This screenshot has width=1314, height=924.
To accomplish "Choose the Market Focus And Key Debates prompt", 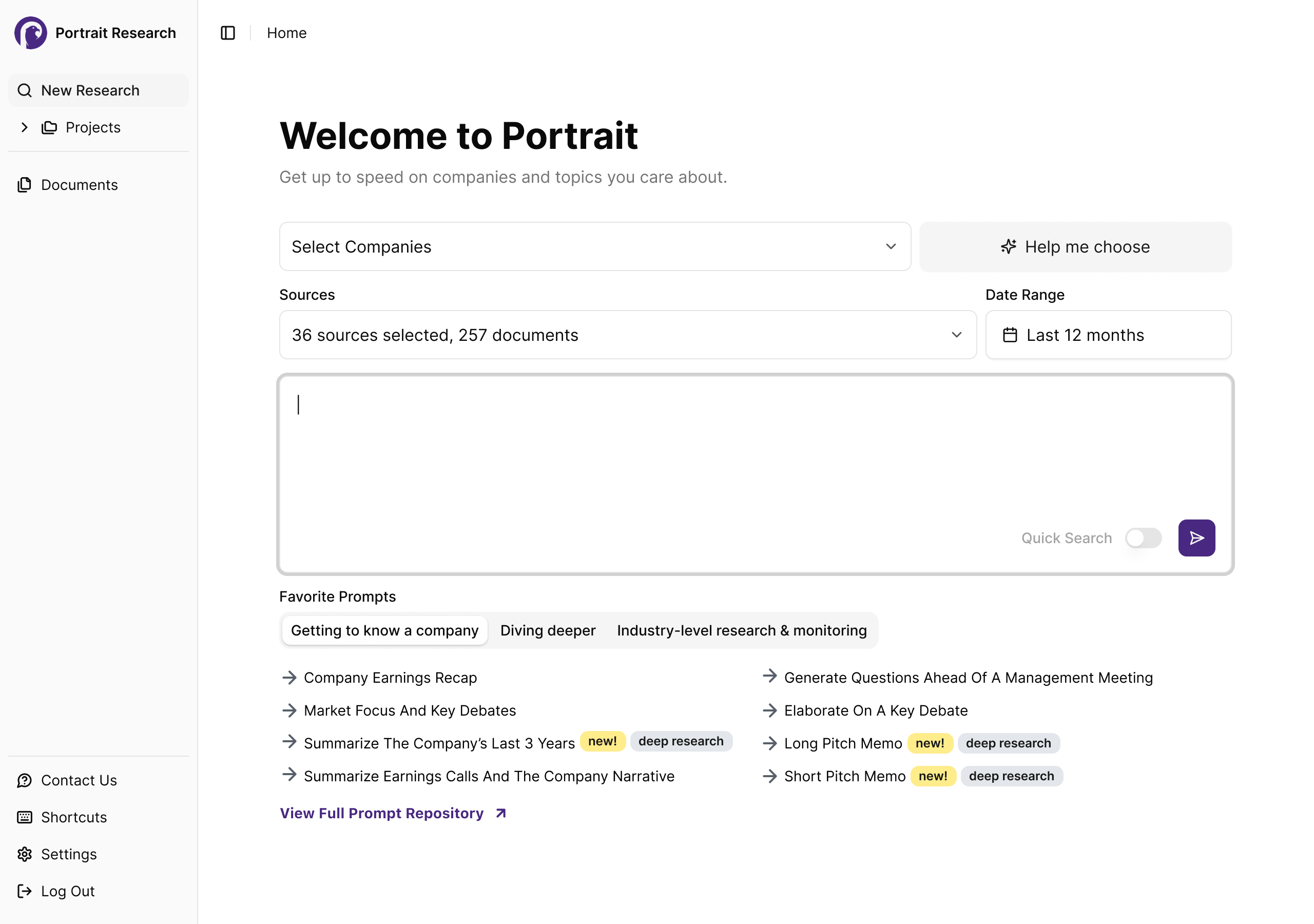I will (410, 710).
